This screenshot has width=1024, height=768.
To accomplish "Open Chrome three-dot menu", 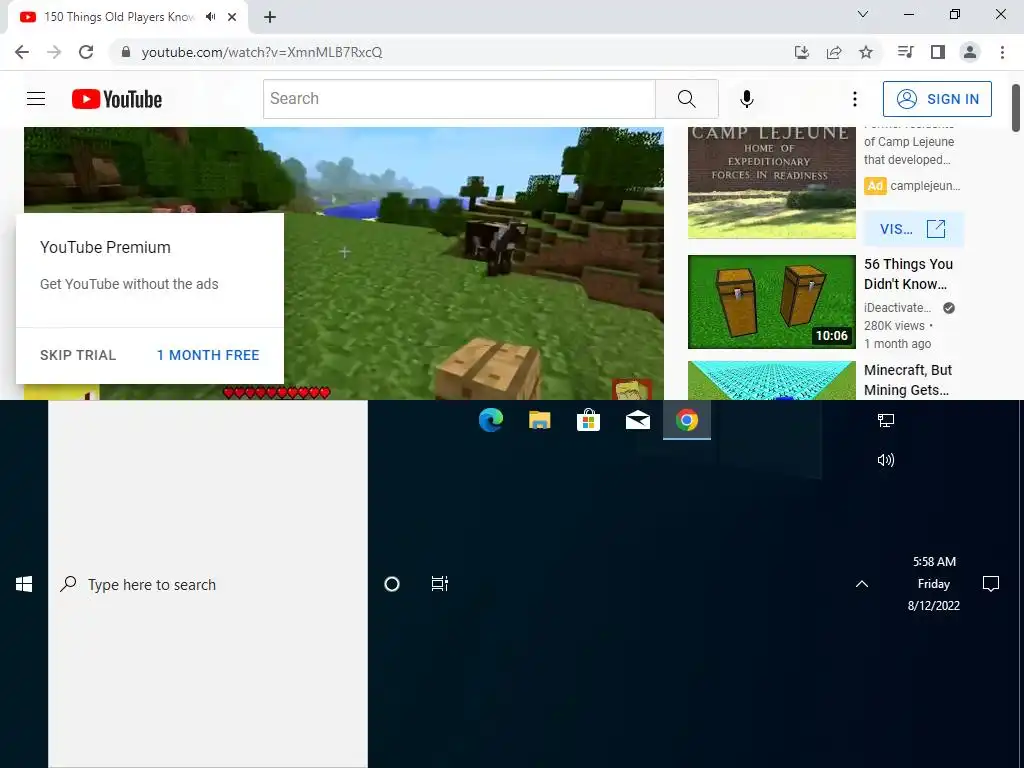I will coord(1002,52).
